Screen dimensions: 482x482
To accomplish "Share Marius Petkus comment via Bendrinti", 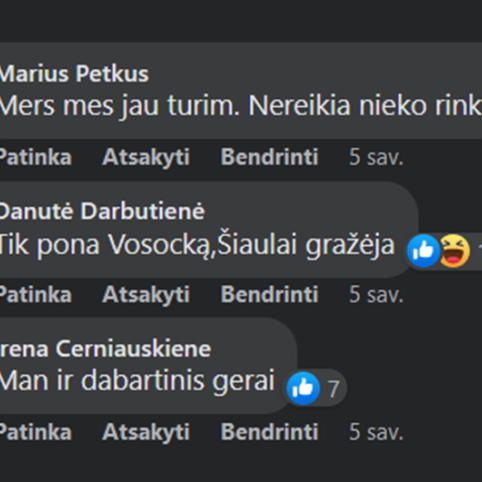I will pos(270,157).
